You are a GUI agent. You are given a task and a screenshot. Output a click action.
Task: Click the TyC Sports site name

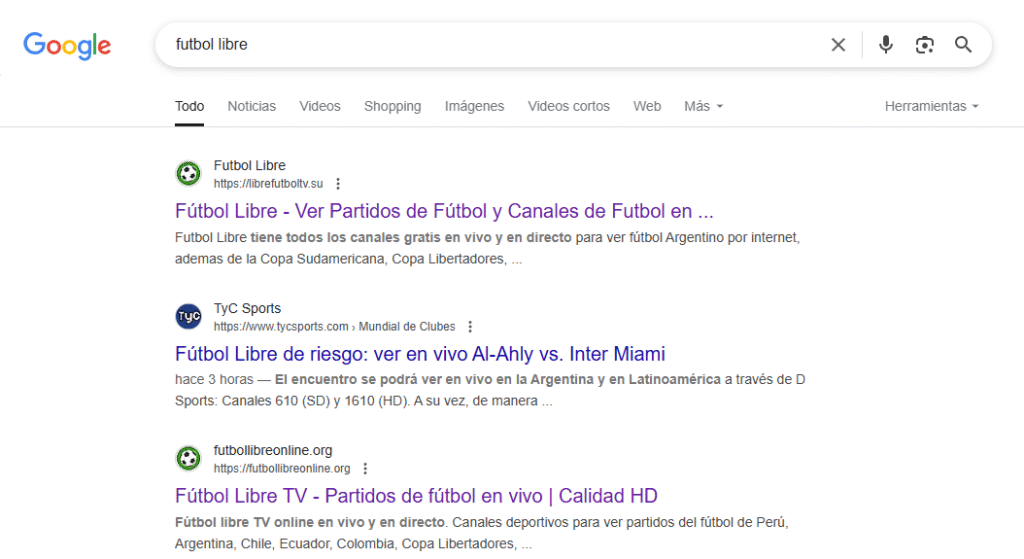click(x=247, y=308)
